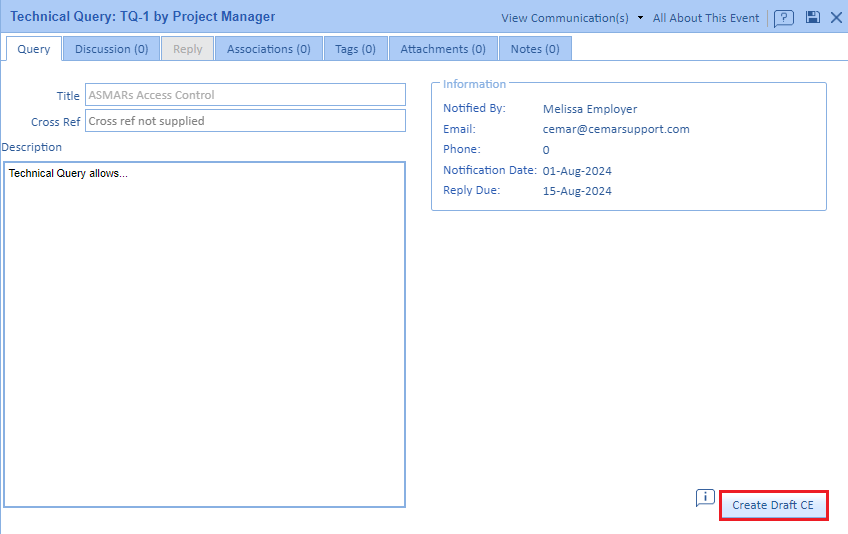
Task: Click the arrow beside View Communication(s)
Action: [x=640, y=18]
